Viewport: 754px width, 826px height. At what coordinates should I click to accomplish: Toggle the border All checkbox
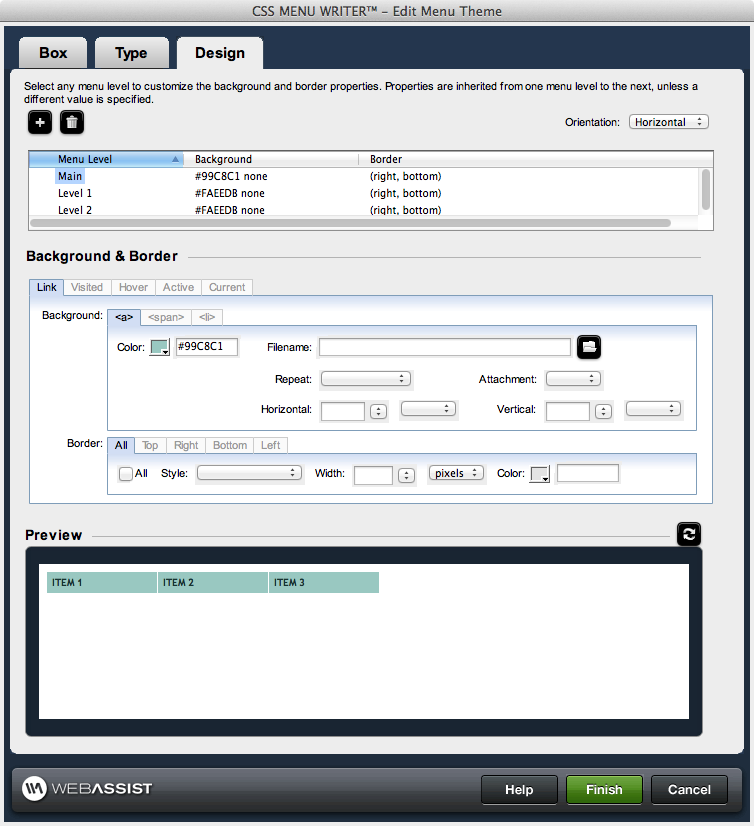pos(125,474)
